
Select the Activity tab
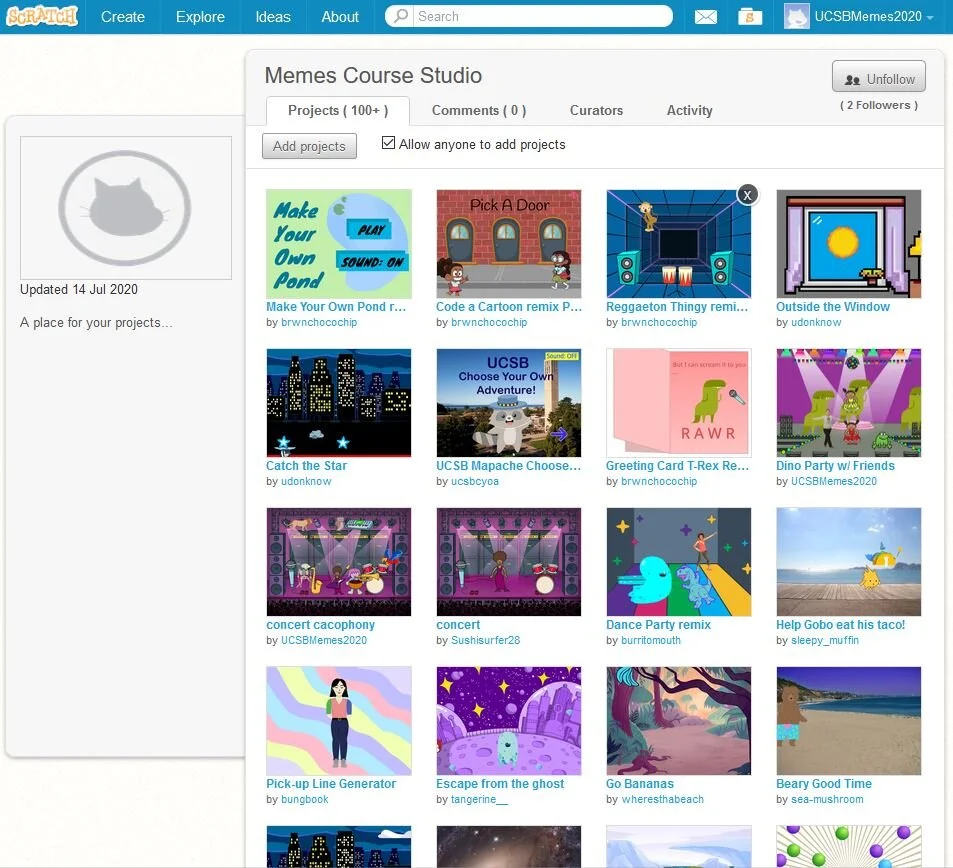pos(689,111)
